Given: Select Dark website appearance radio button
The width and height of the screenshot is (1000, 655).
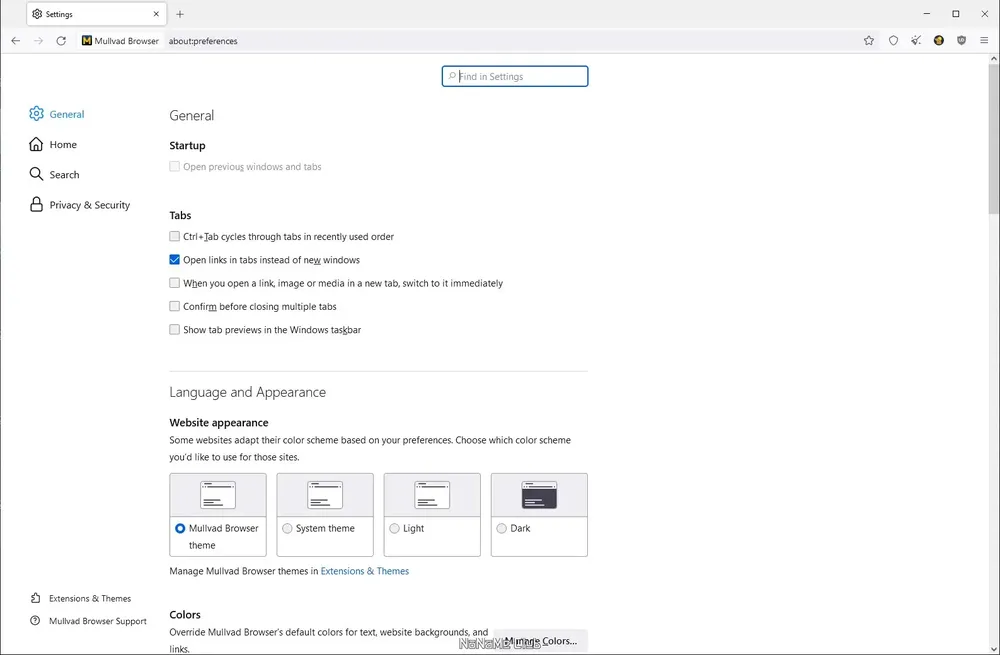Looking at the screenshot, I should point(501,528).
